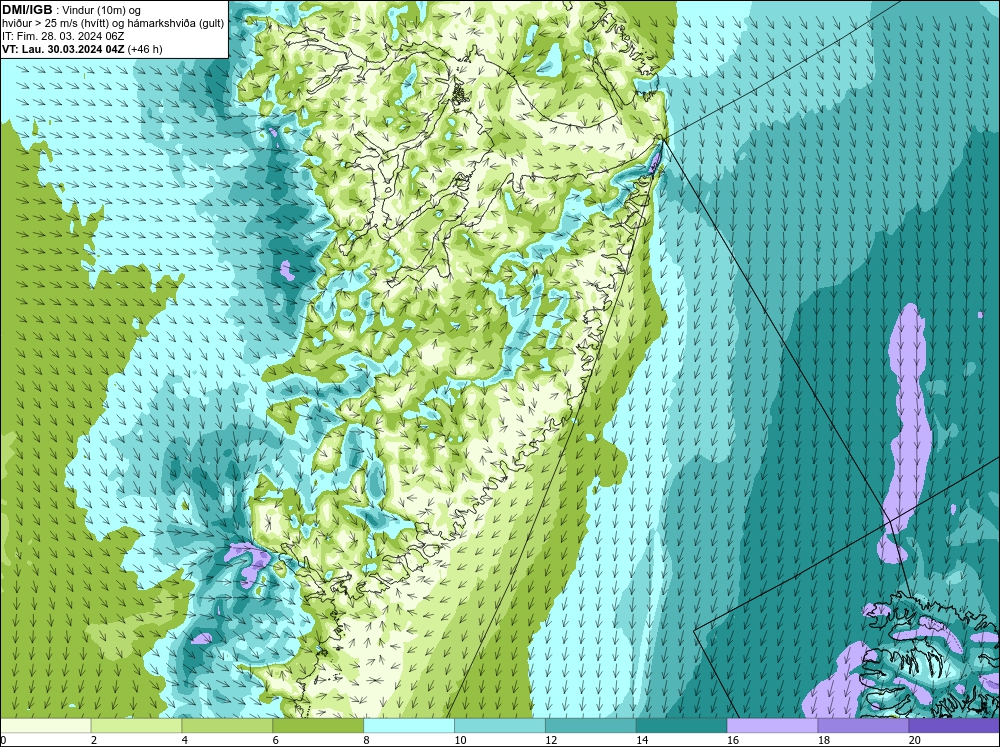Choose the dark teal 14–16 m/s legend swatch
1000x747 pixels.
pos(682,726)
